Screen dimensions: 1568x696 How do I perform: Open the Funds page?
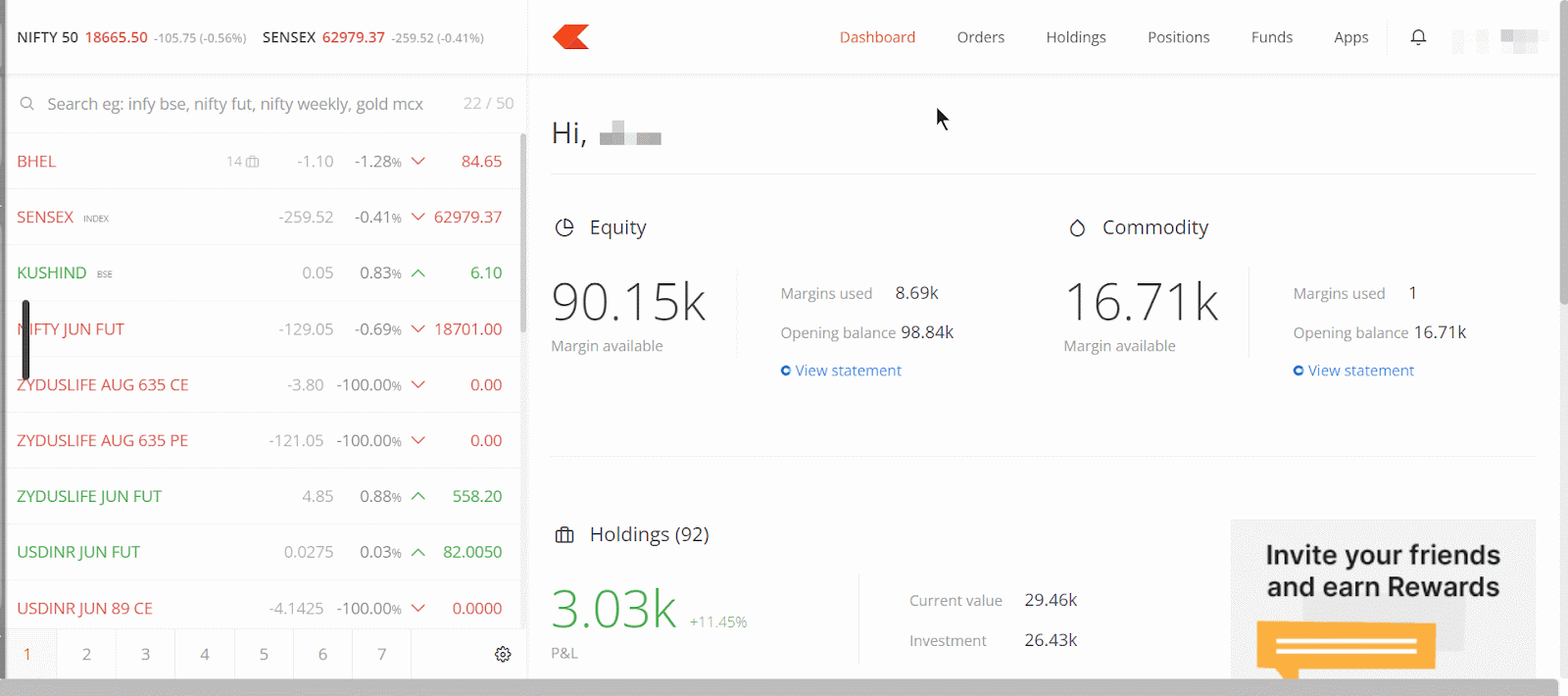1271,37
